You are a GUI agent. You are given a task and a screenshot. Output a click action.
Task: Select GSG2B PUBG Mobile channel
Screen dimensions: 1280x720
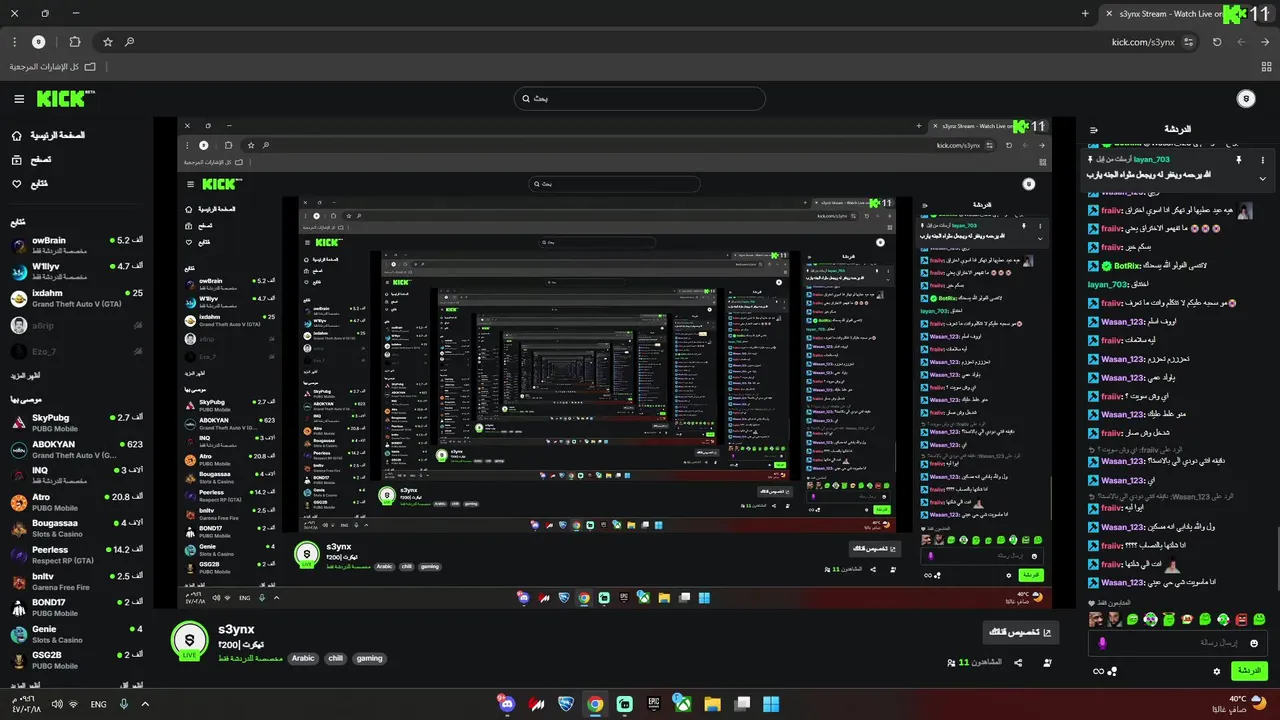tap(76, 660)
